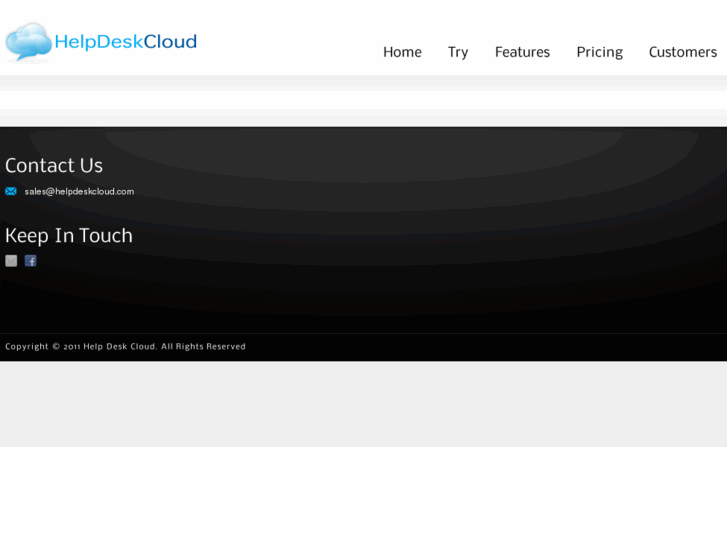Viewport: 727px width, 545px height.
Task: Click the blue envelope icon by sales email
Action: (x=11, y=191)
